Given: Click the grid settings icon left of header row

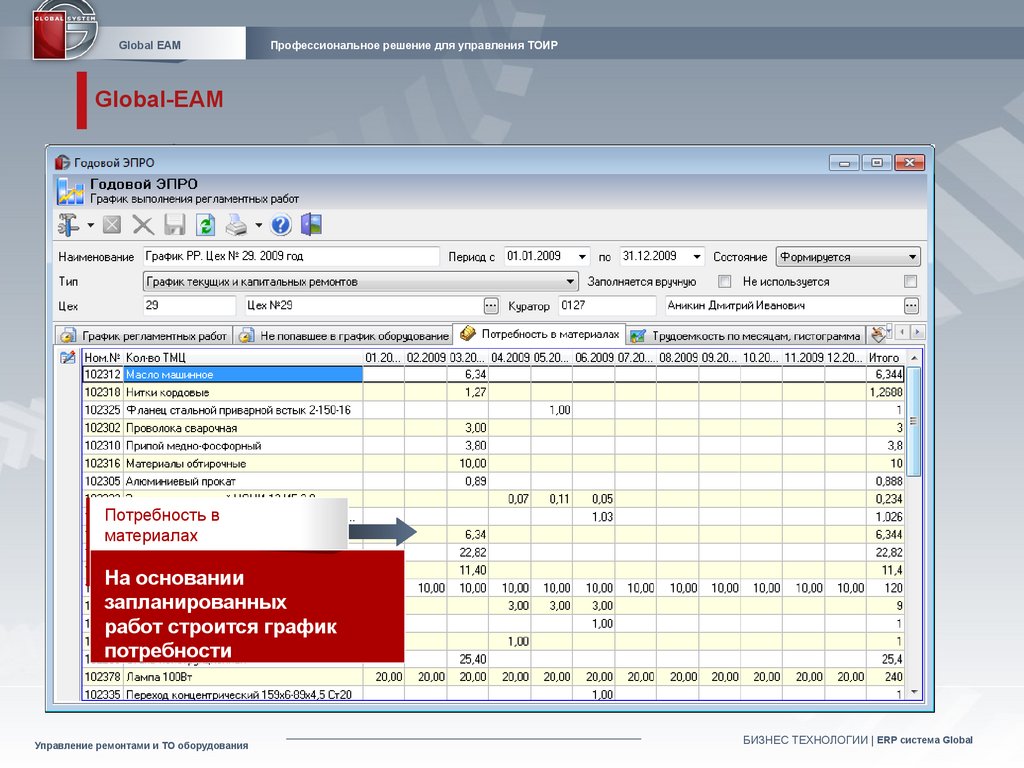Looking at the screenshot, I should point(68,357).
